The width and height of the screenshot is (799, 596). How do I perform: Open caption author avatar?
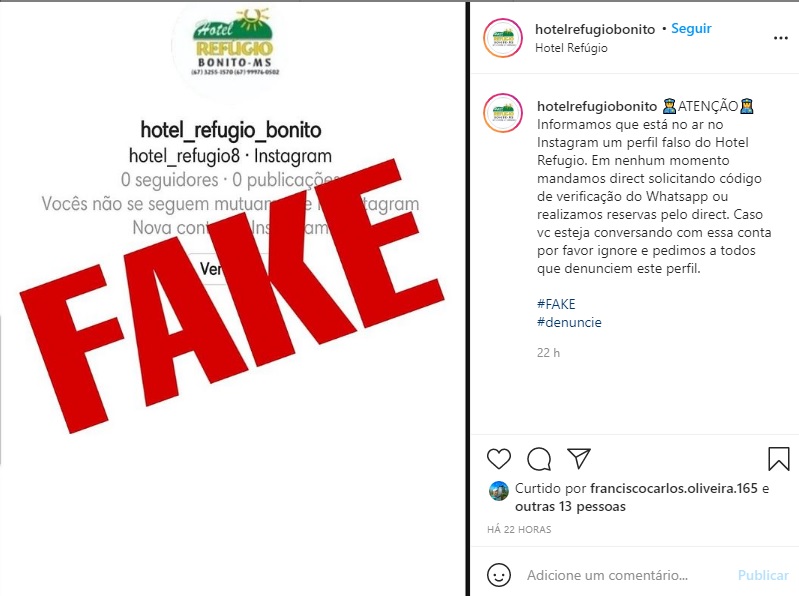tap(503, 113)
